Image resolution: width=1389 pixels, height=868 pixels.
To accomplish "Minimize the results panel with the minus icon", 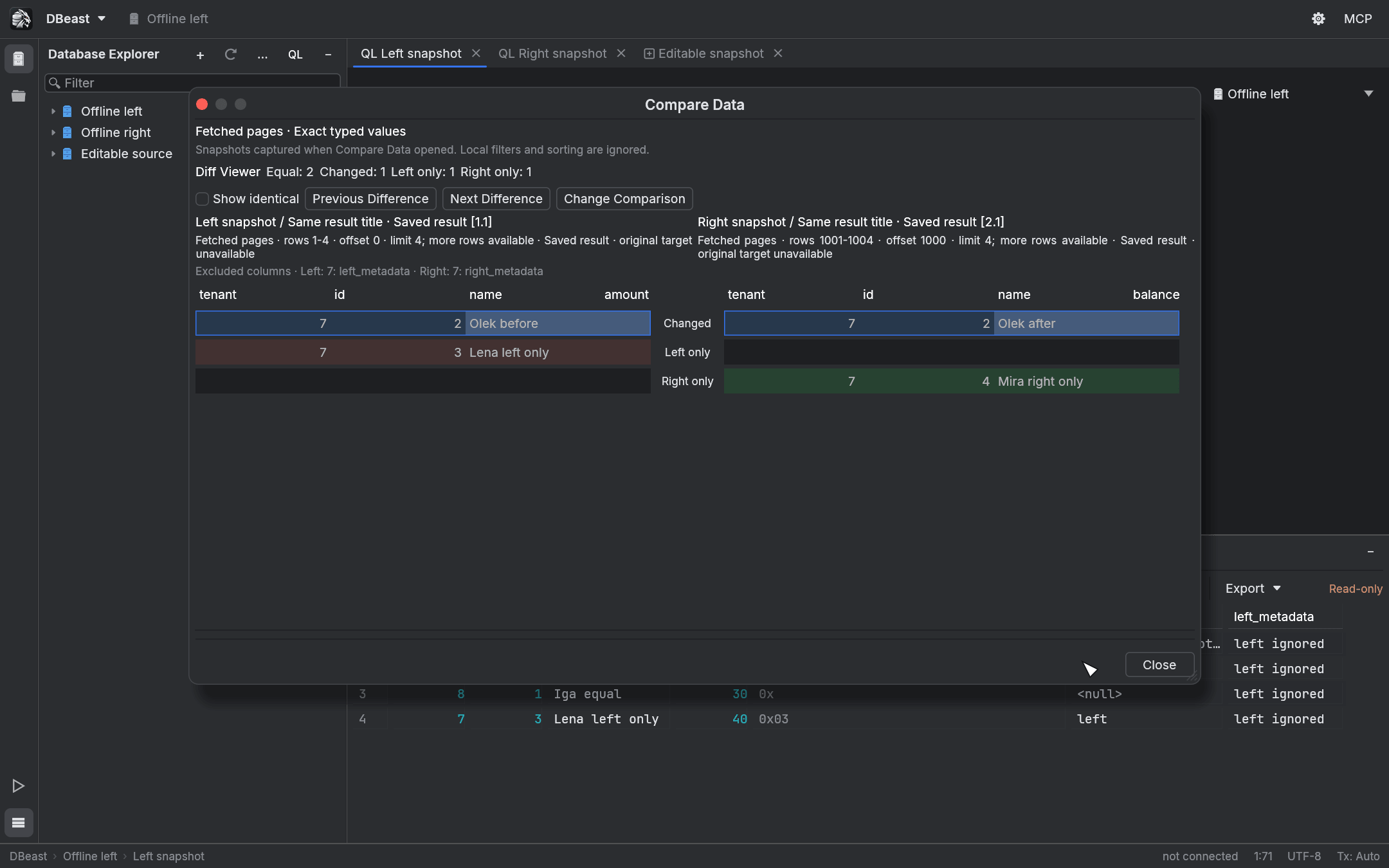I will [x=1370, y=552].
